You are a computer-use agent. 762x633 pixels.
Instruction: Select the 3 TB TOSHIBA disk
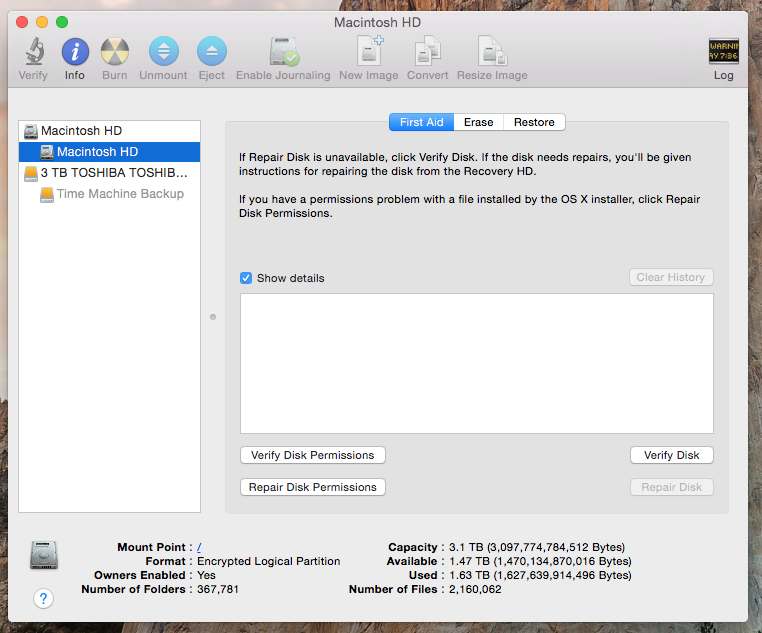[109, 173]
